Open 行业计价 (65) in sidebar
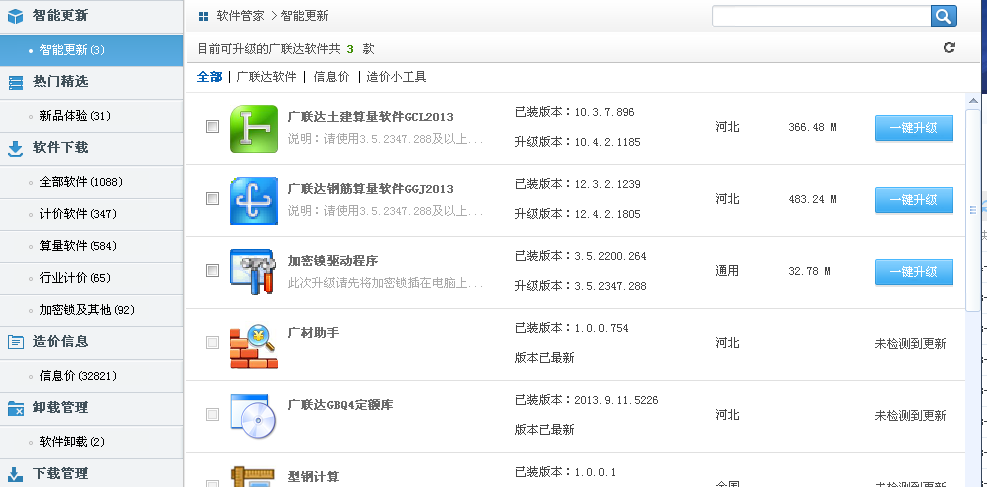 tap(92, 278)
